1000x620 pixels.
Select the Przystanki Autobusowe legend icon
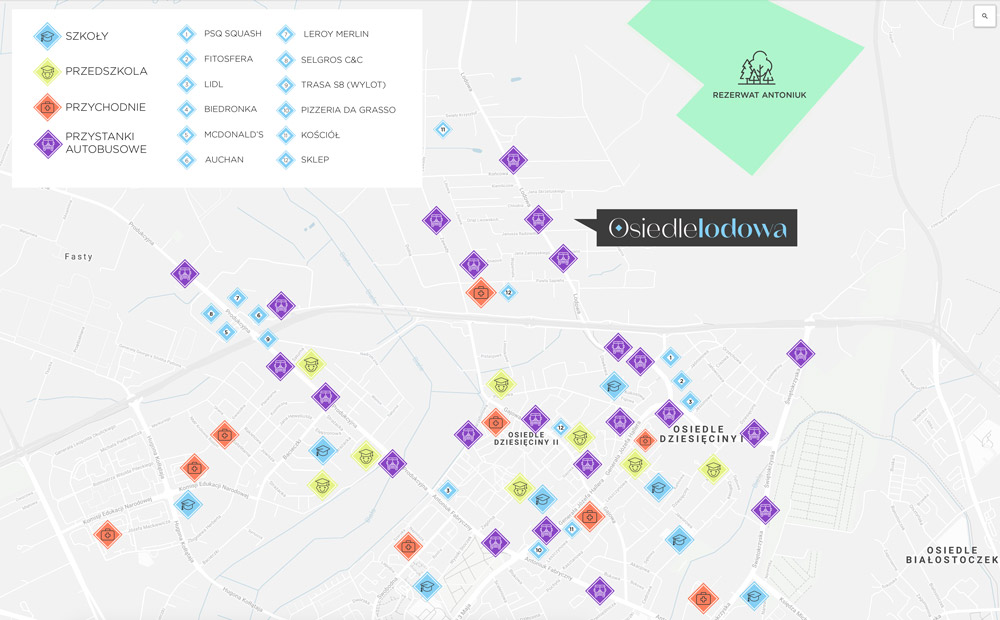pos(47,143)
